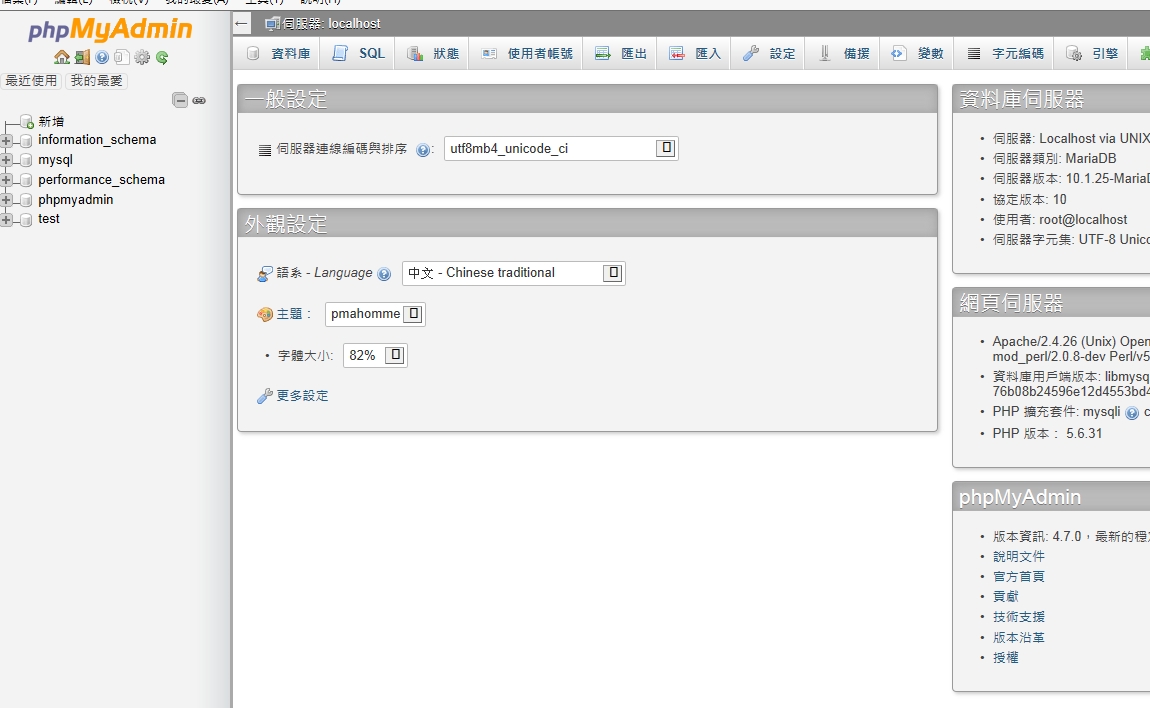Select the test database name
The width and height of the screenshot is (1150, 708).
(49, 219)
